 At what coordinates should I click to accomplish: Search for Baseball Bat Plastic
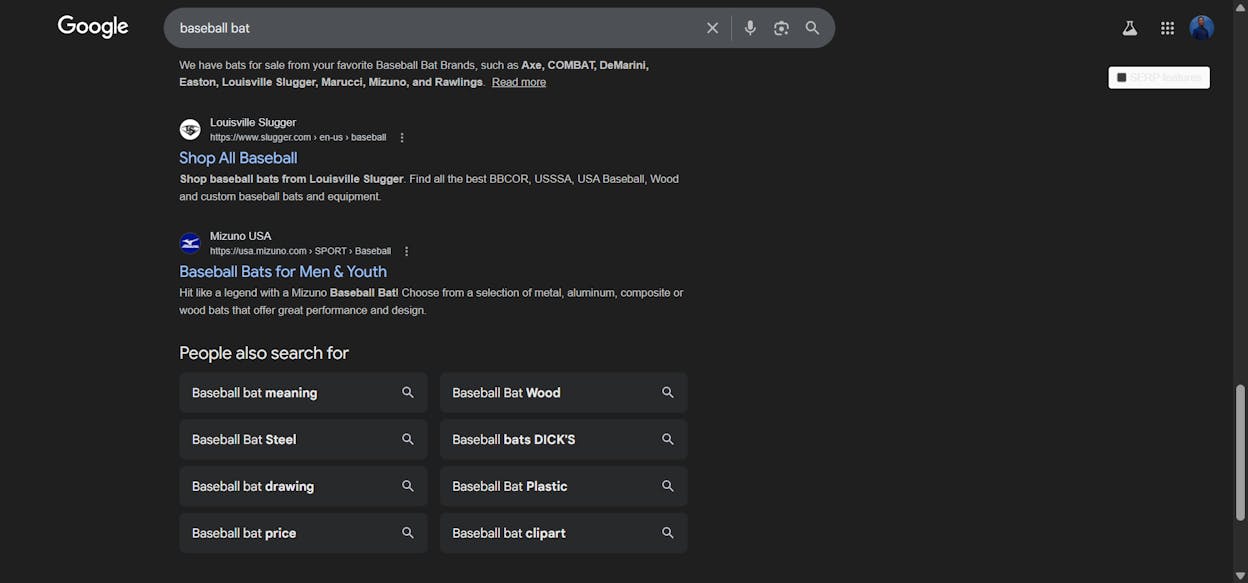564,487
